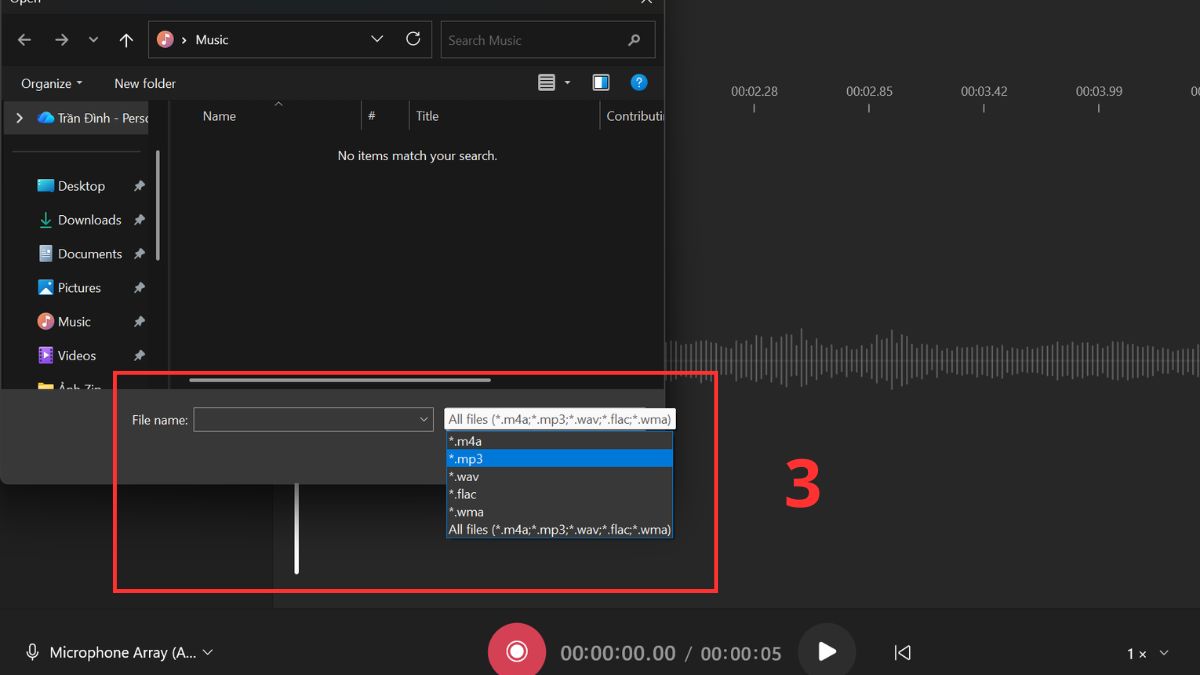Change the file view layout
Image resolution: width=1200 pixels, height=675 pixels.
tap(546, 83)
